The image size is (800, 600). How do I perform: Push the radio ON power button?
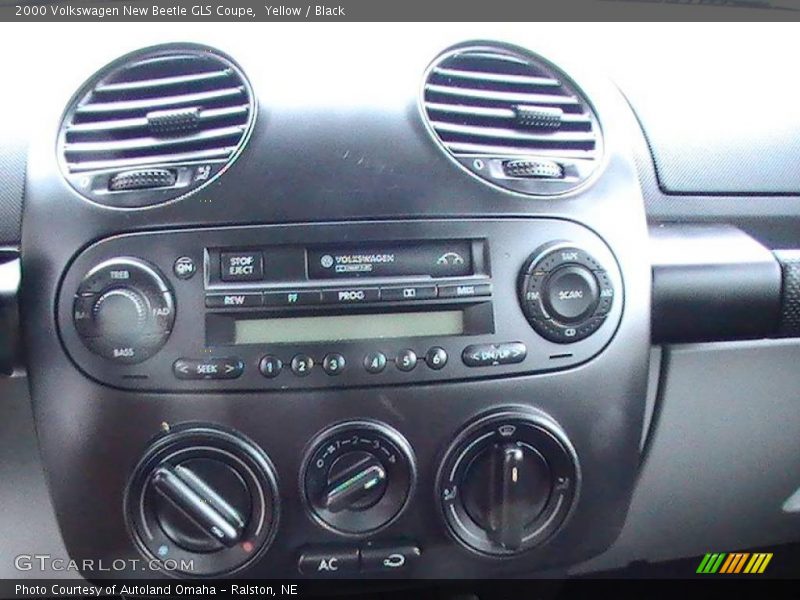(184, 267)
